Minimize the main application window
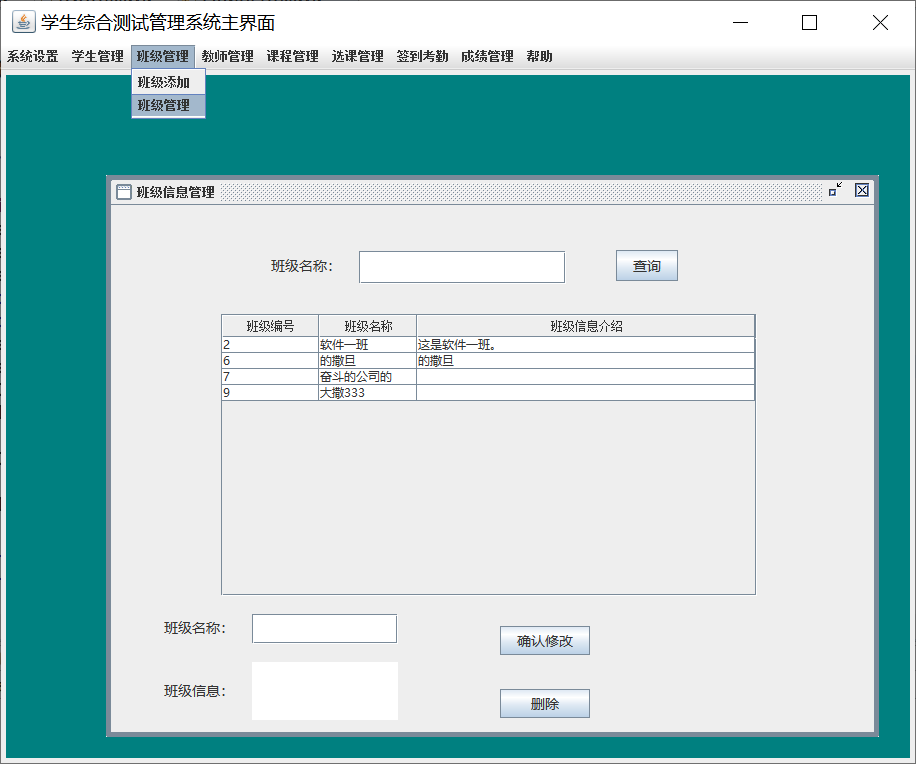This screenshot has height=764, width=916. tap(740, 23)
